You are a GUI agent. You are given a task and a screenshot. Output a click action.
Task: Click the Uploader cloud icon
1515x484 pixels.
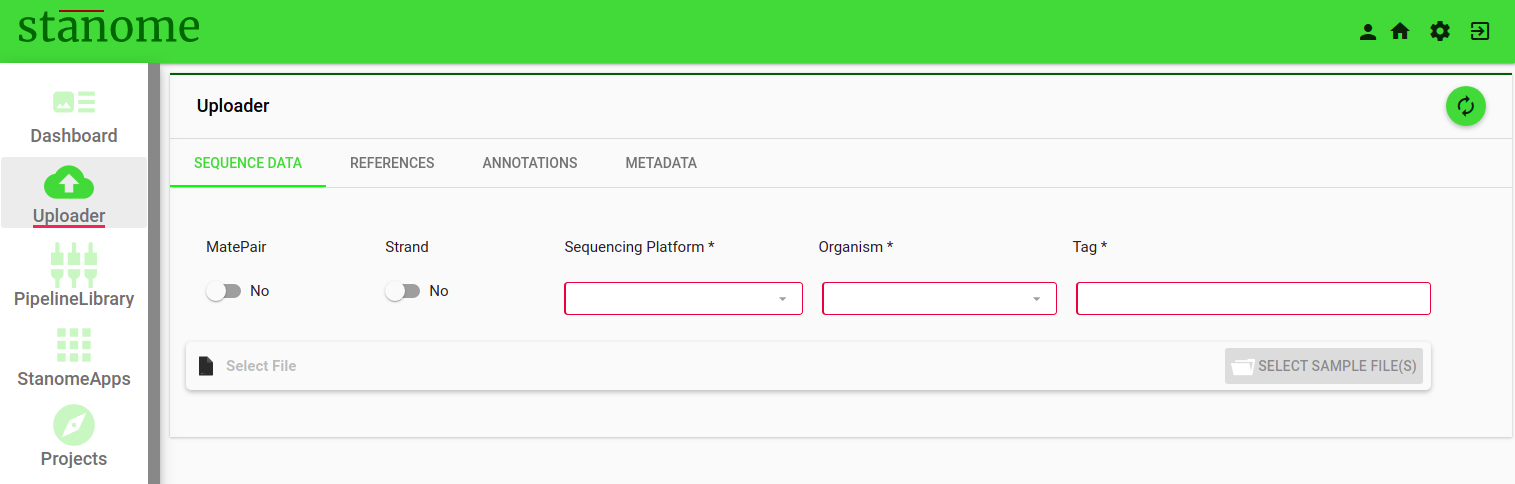coord(69,183)
